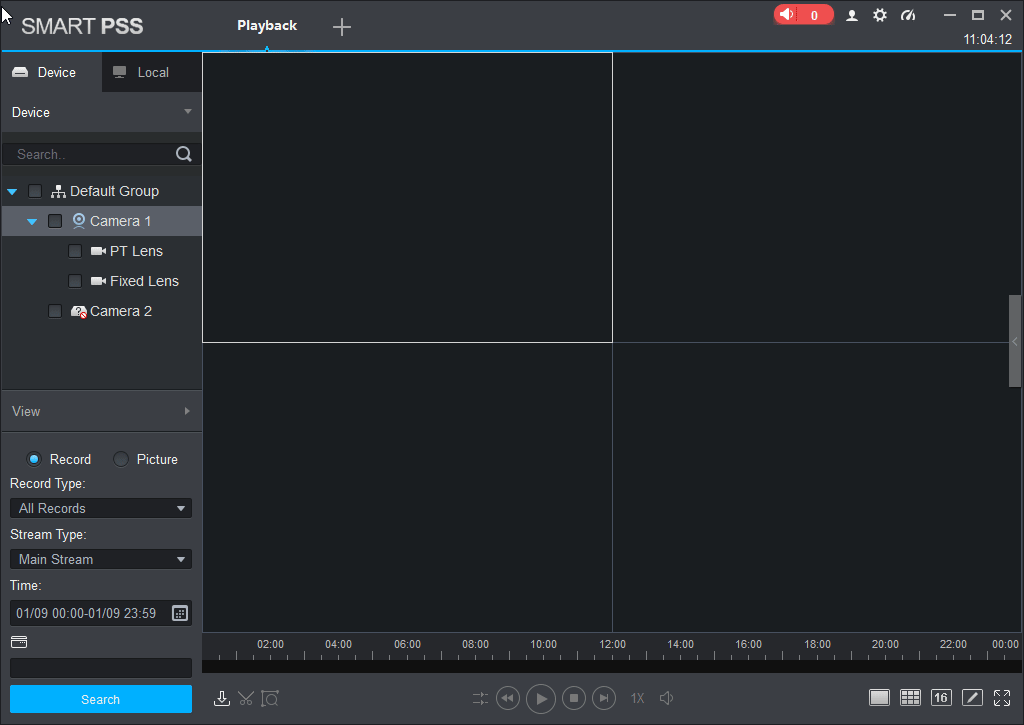1024x725 pixels.
Task: Mute or unmute playback audio
Action: click(666, 698)
